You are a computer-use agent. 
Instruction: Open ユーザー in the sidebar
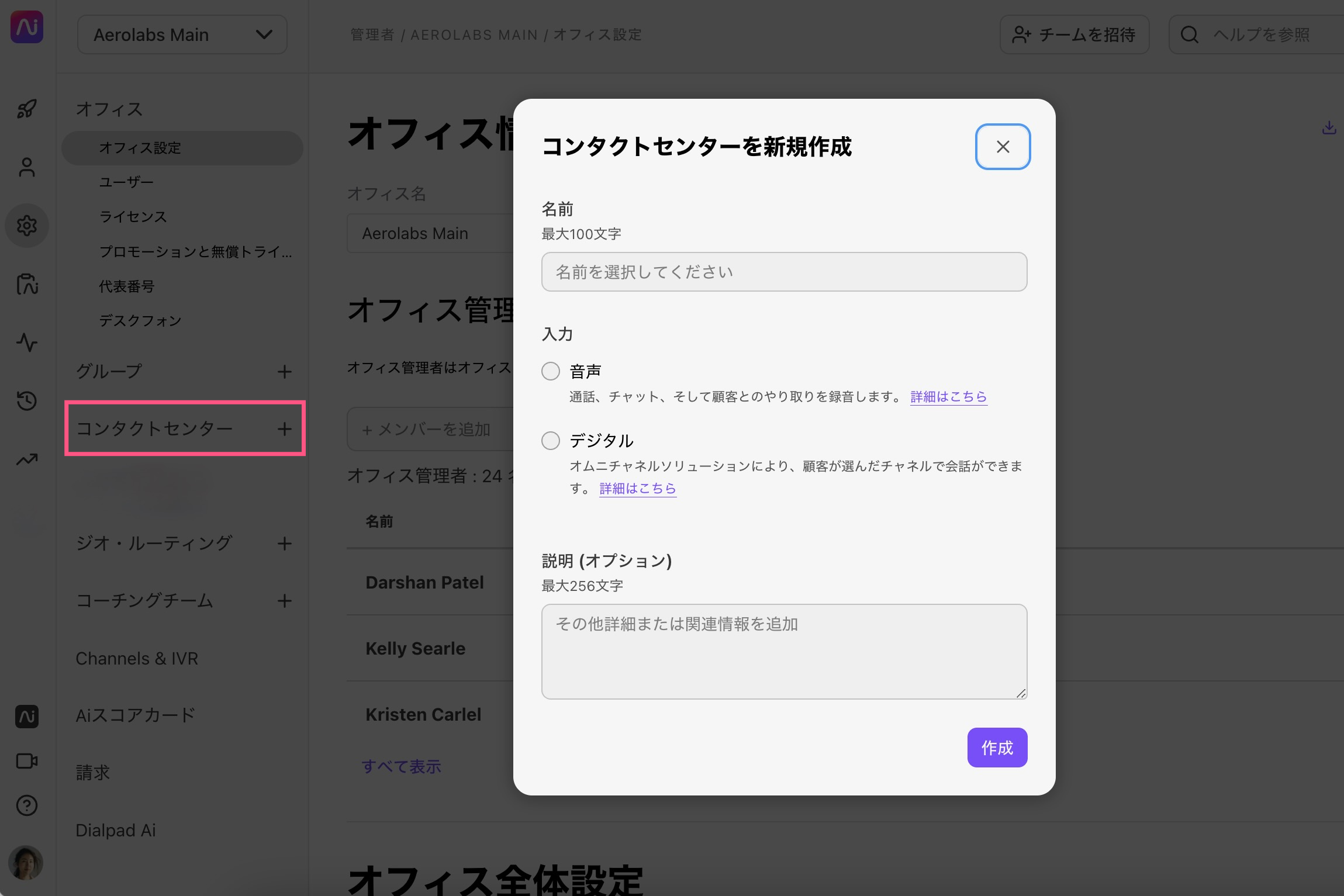[x=126, y=182]
